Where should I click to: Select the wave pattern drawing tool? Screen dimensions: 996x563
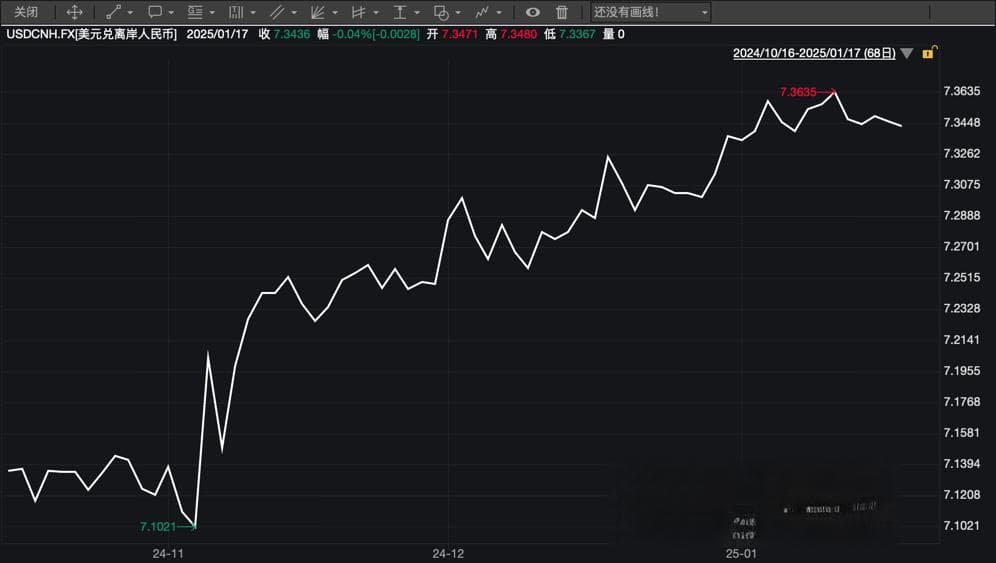482,12
